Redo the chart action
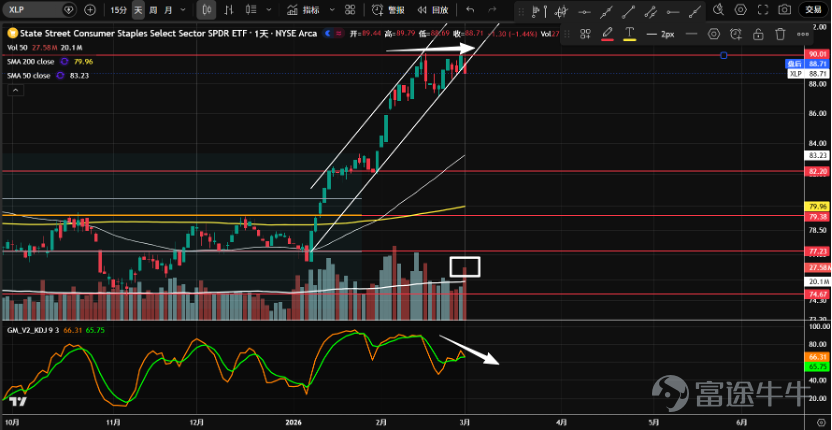The width and height of the screenshot is (832, 430). [492, 10]
